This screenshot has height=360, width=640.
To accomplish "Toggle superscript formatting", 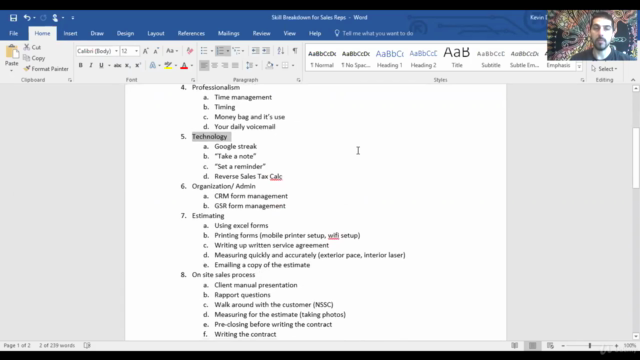I will tap(138, 65).
